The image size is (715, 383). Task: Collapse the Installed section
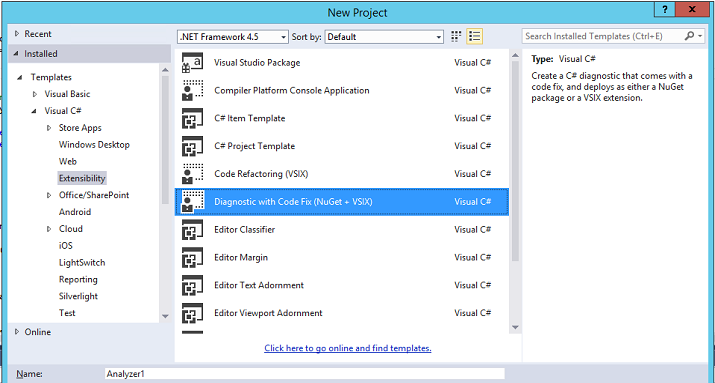click(16, 54)
